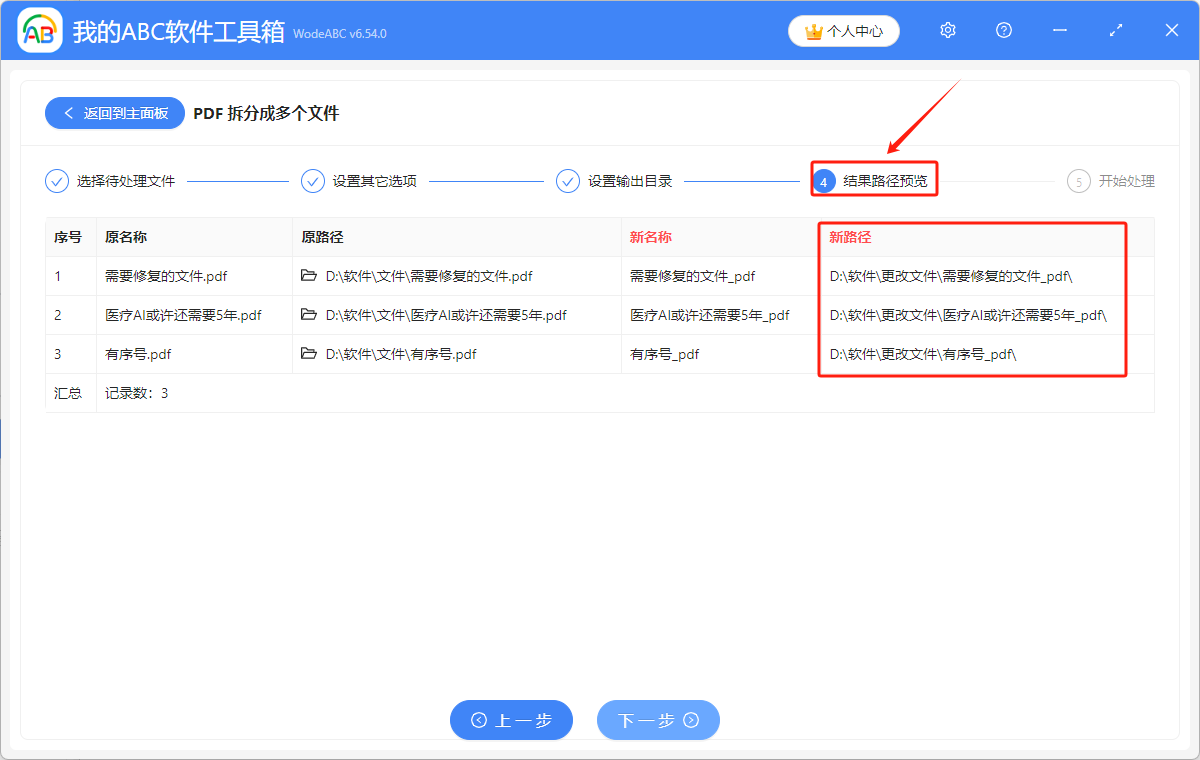Open the settings gear icon
The height and width of the screenshot is (760, 1200).
click(x=947, y=30)
